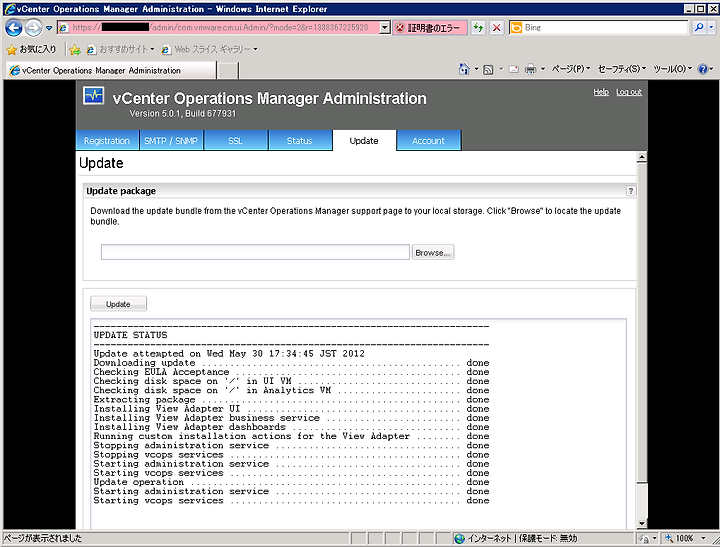Click the RSS feeds icon
Viewport: 720px width, 547px height.
[x=489, y=69]
